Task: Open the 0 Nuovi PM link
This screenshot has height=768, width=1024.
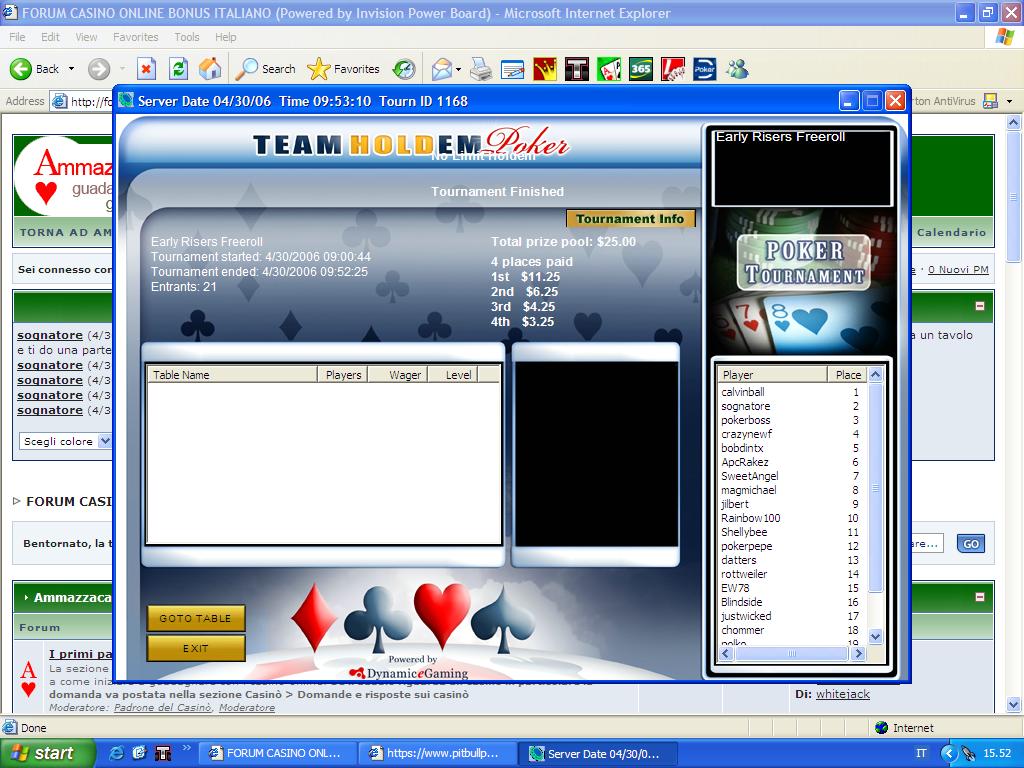Action: pyautogui.click(x=958, y=269)
